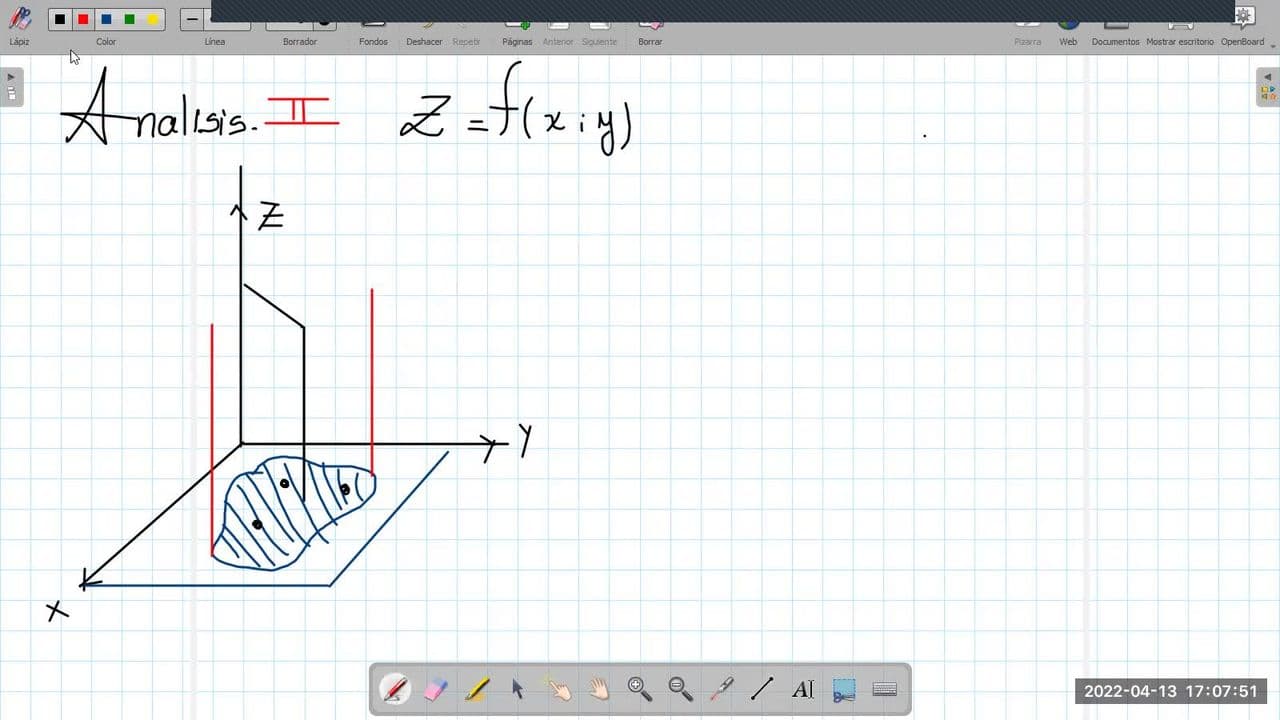The width and height of the screenshot is (1280, 720).
Task: Open the Capture region scissors tool
Action: pos(844,689)
